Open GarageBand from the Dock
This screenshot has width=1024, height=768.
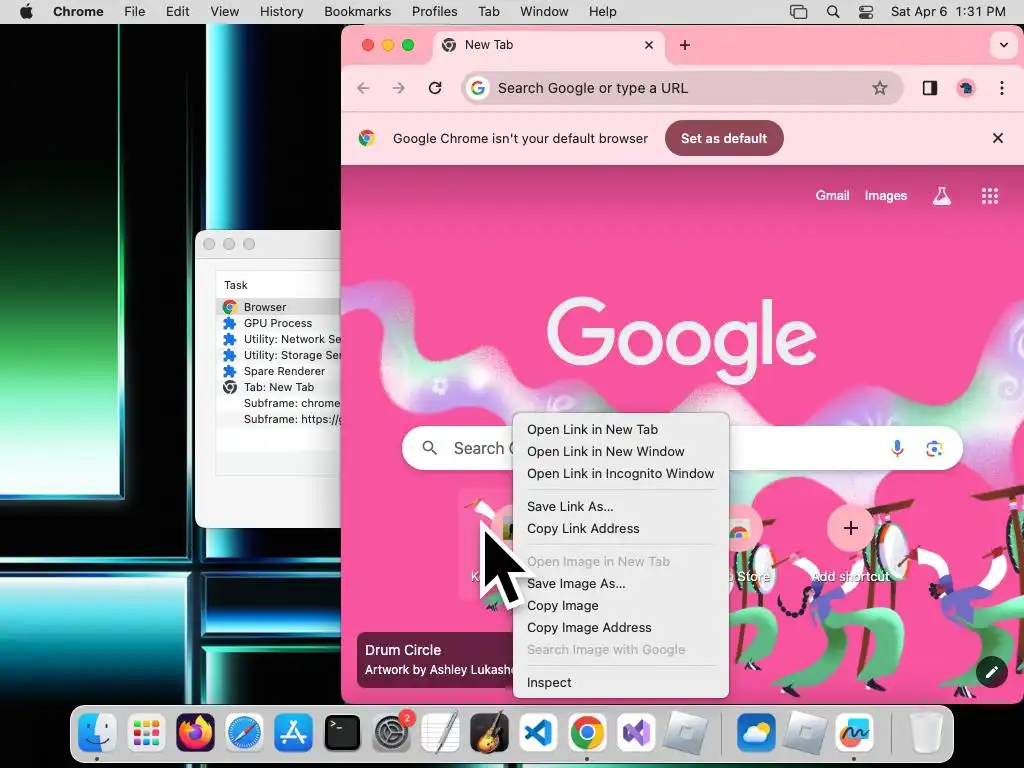(x=489, y=733)
